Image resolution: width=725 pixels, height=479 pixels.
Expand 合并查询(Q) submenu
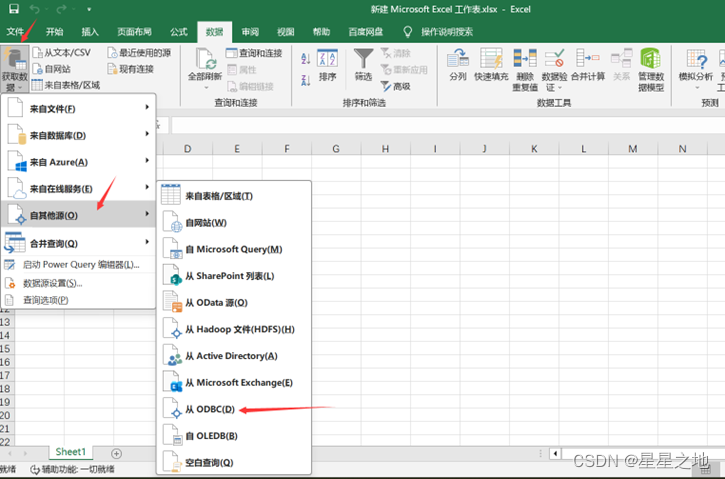click(78, 243)
